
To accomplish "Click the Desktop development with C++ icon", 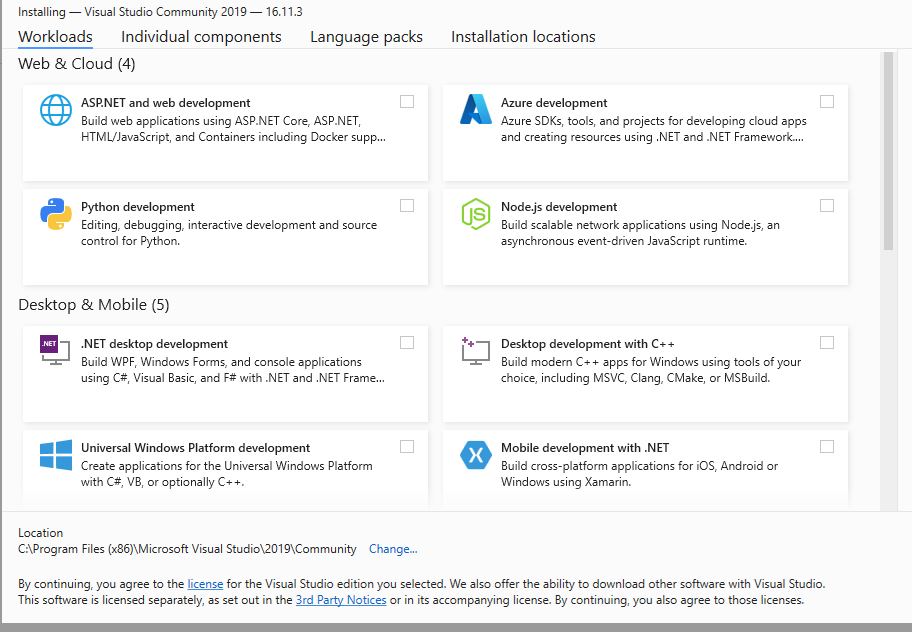I will (476, 350).
